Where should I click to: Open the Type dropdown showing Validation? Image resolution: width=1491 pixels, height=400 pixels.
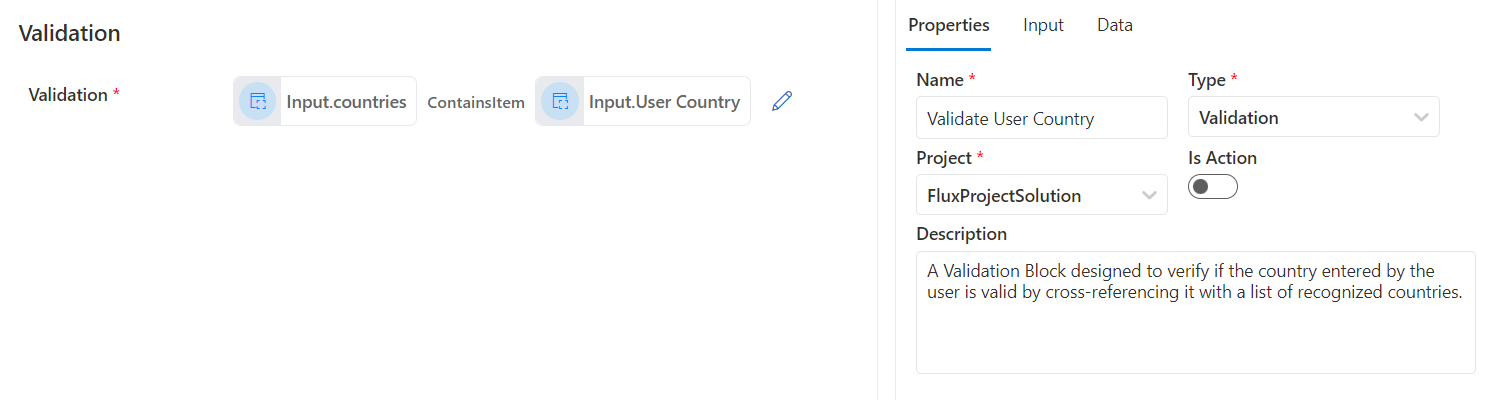(1300, 117)
